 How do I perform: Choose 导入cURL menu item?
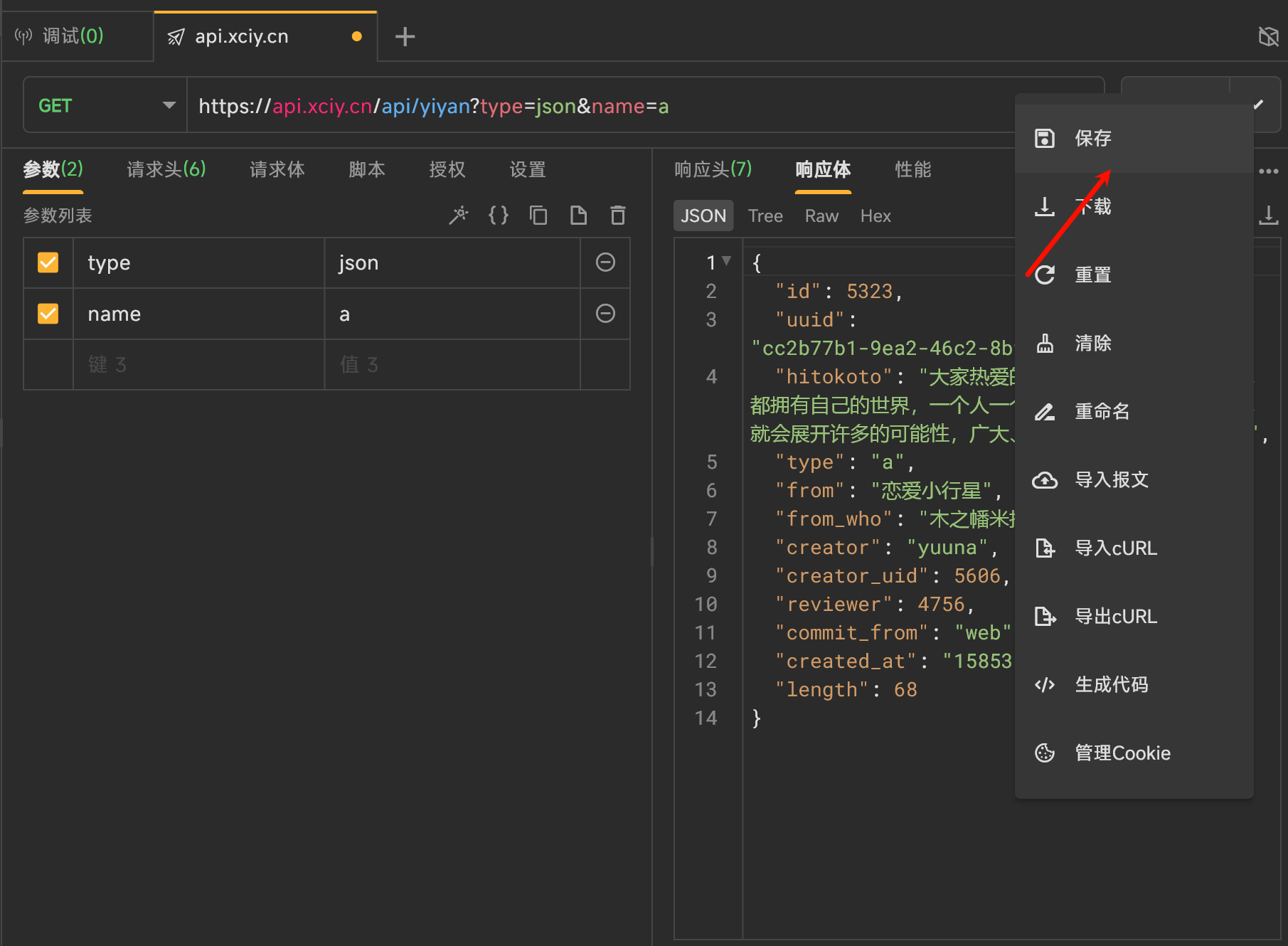[x=1134, y=548]
